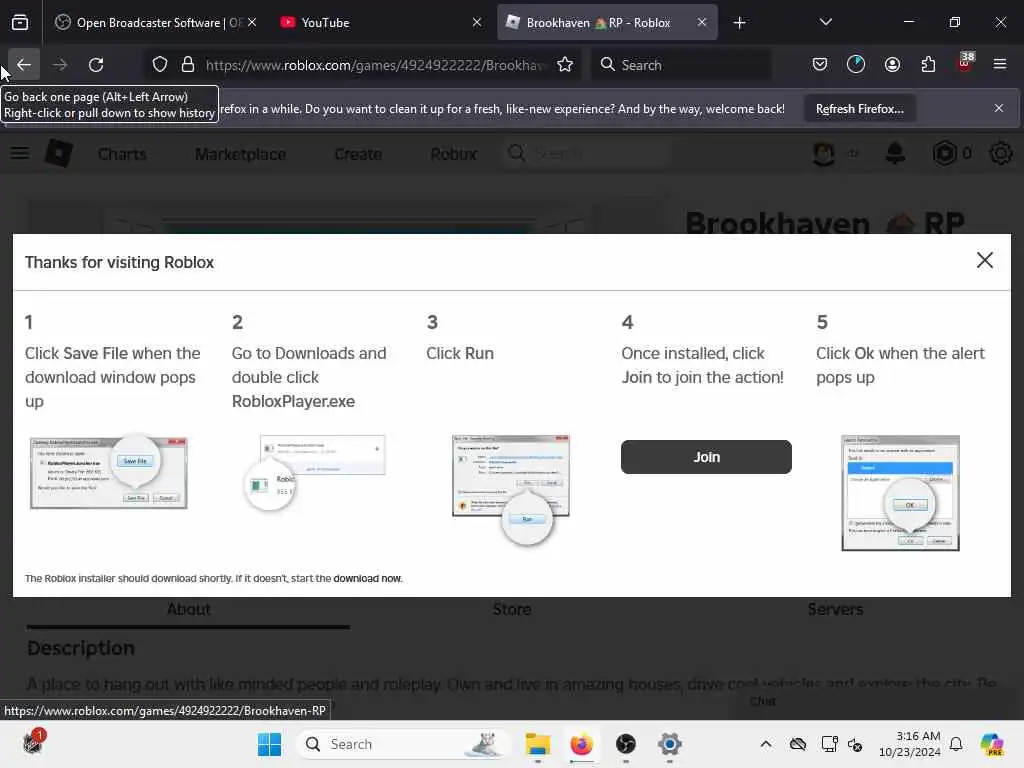The height and width of the screenshot is (768, 1024).
Task: Open the Firefox application menu
Action: 1000,64
